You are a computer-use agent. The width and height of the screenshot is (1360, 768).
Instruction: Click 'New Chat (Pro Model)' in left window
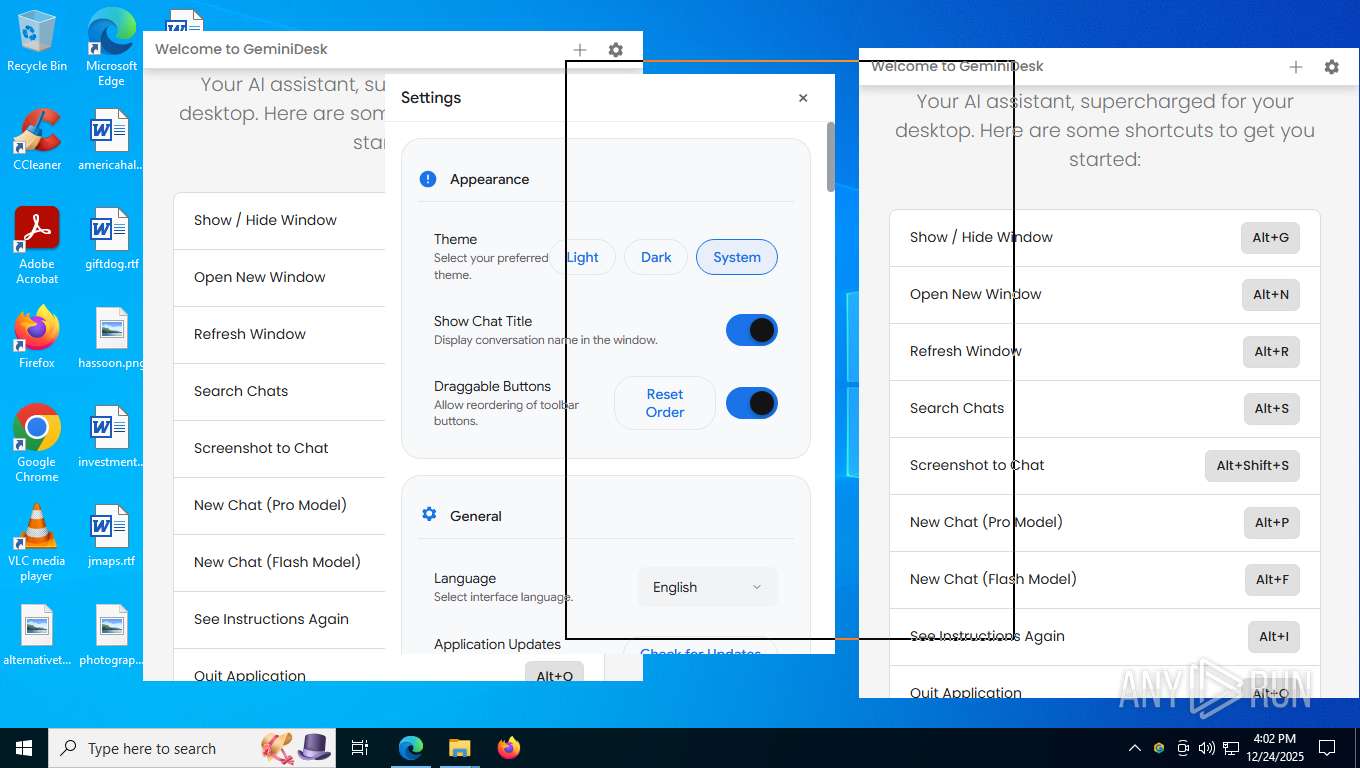270,505
